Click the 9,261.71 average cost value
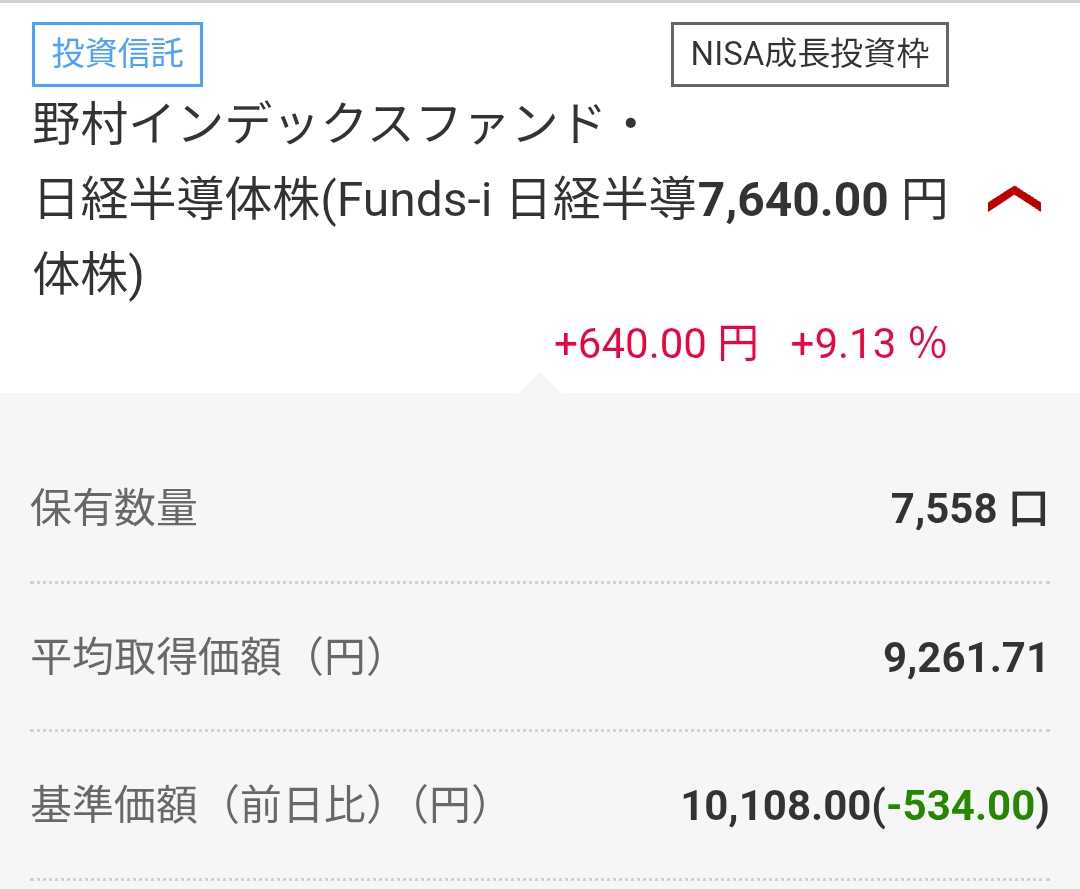Image resolution: width=1080 pixels, height=889 pixels. 965,658
